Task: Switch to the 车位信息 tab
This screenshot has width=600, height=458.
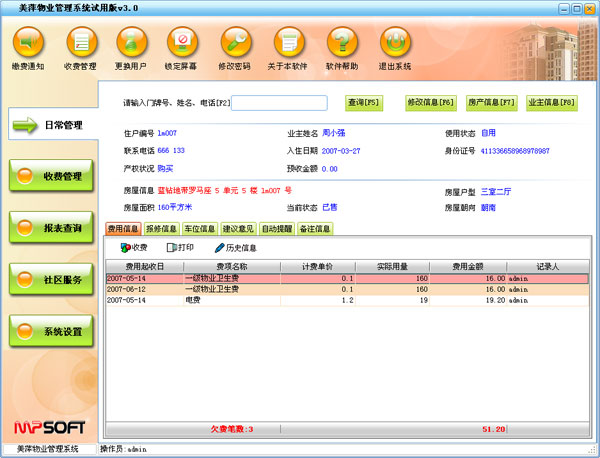Action: [x=200, y=229]
